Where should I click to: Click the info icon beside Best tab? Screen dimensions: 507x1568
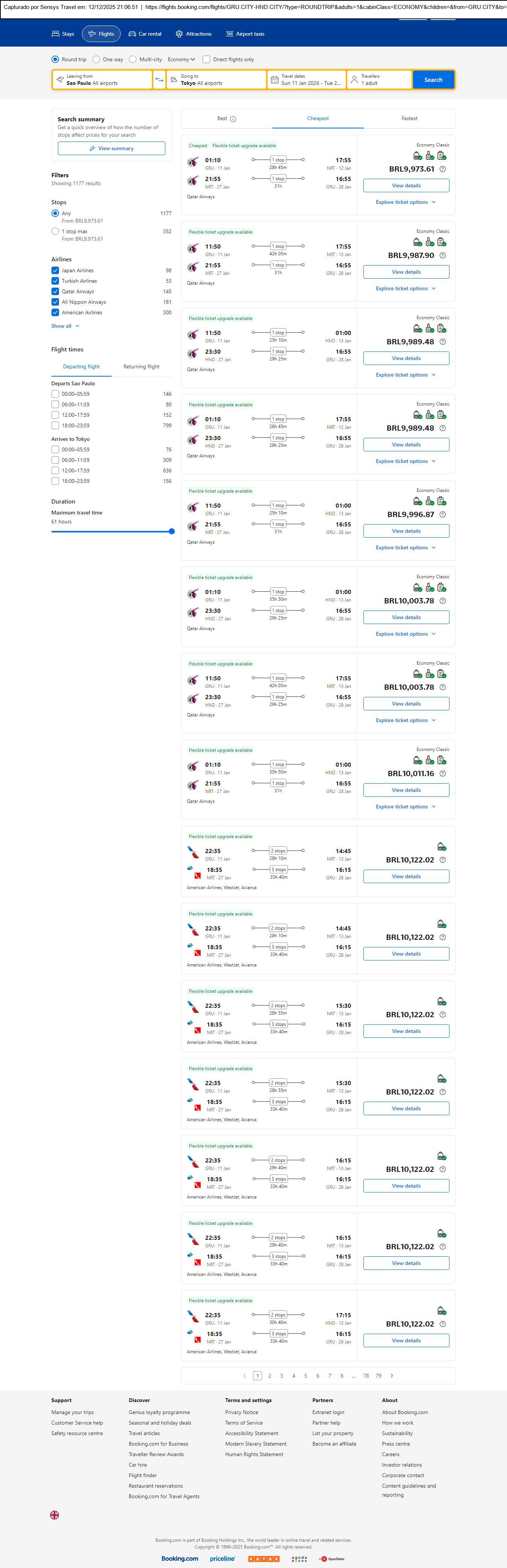click(233, 119)
